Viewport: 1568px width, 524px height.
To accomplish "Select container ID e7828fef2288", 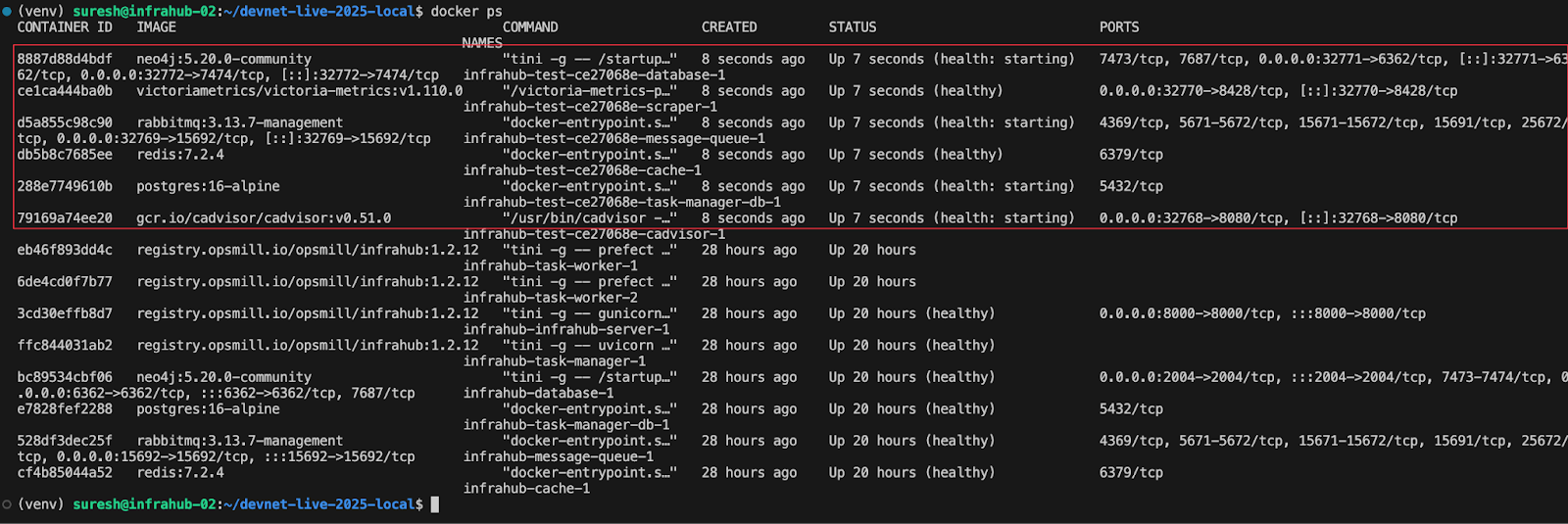I will [x=65, y=409].
